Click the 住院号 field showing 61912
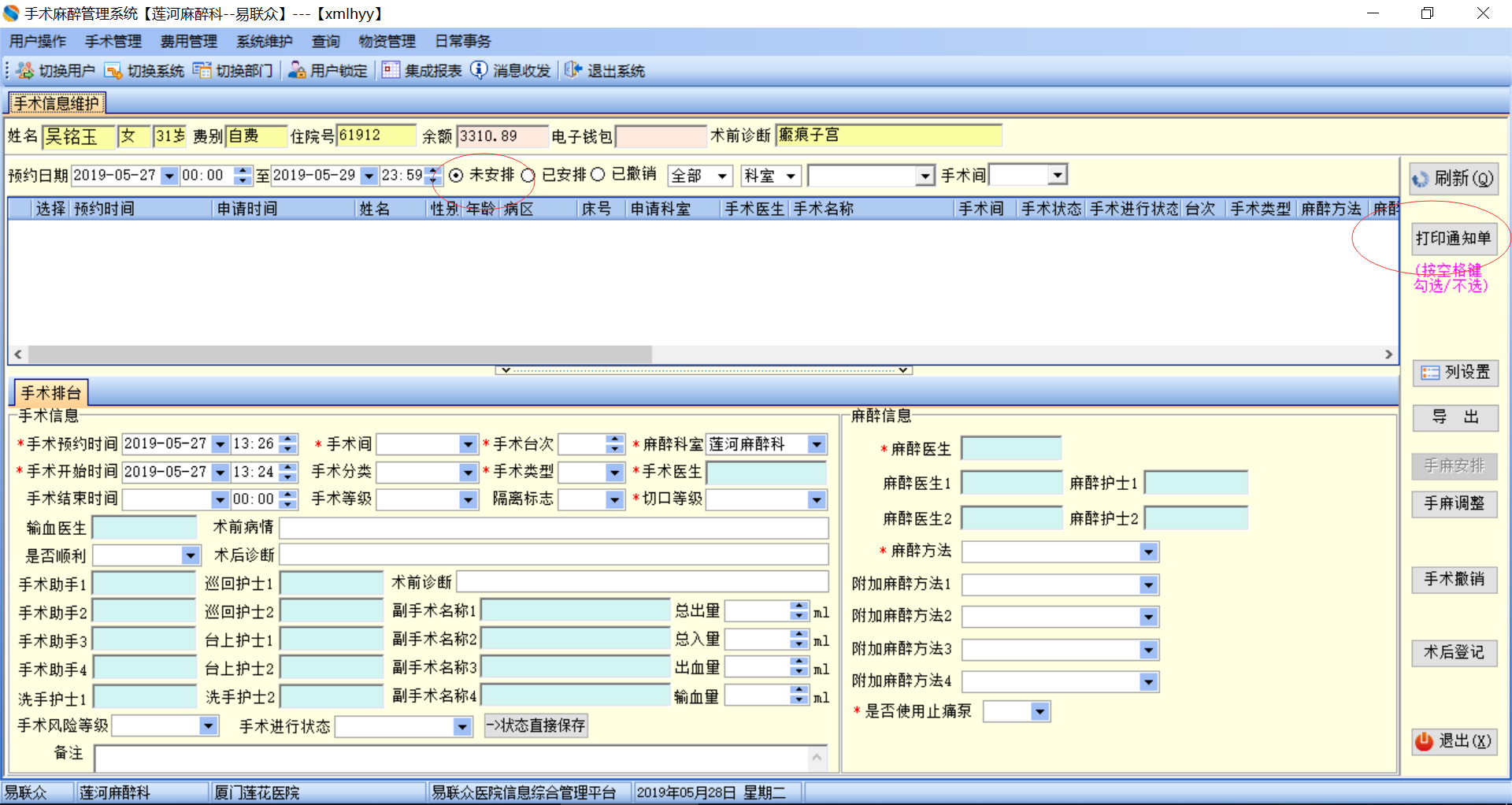The image size is (1512, 805). 376,135
